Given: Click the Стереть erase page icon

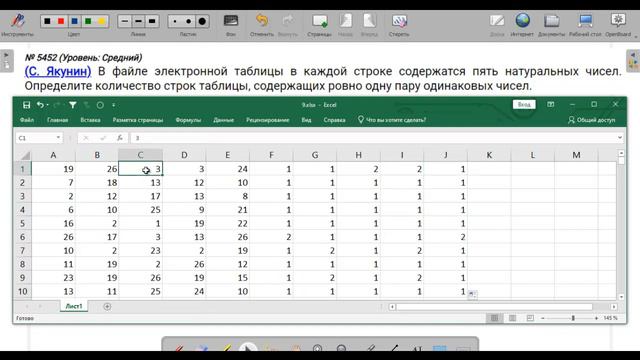Looking at the screenshot, I should pos(399,21).
